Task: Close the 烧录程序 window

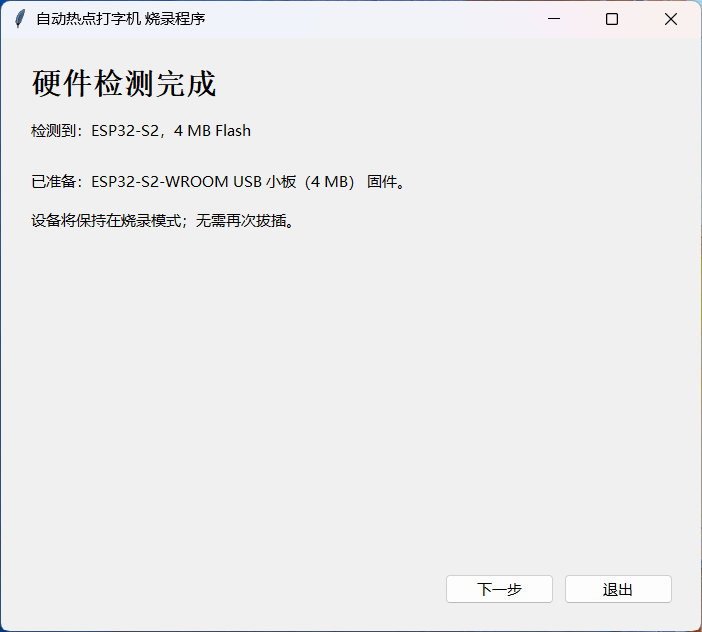Action: (671, 19)
